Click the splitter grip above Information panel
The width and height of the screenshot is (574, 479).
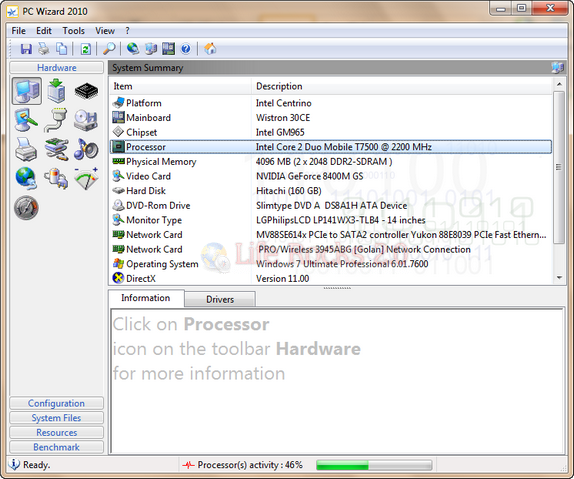click(x=337, y=288)
